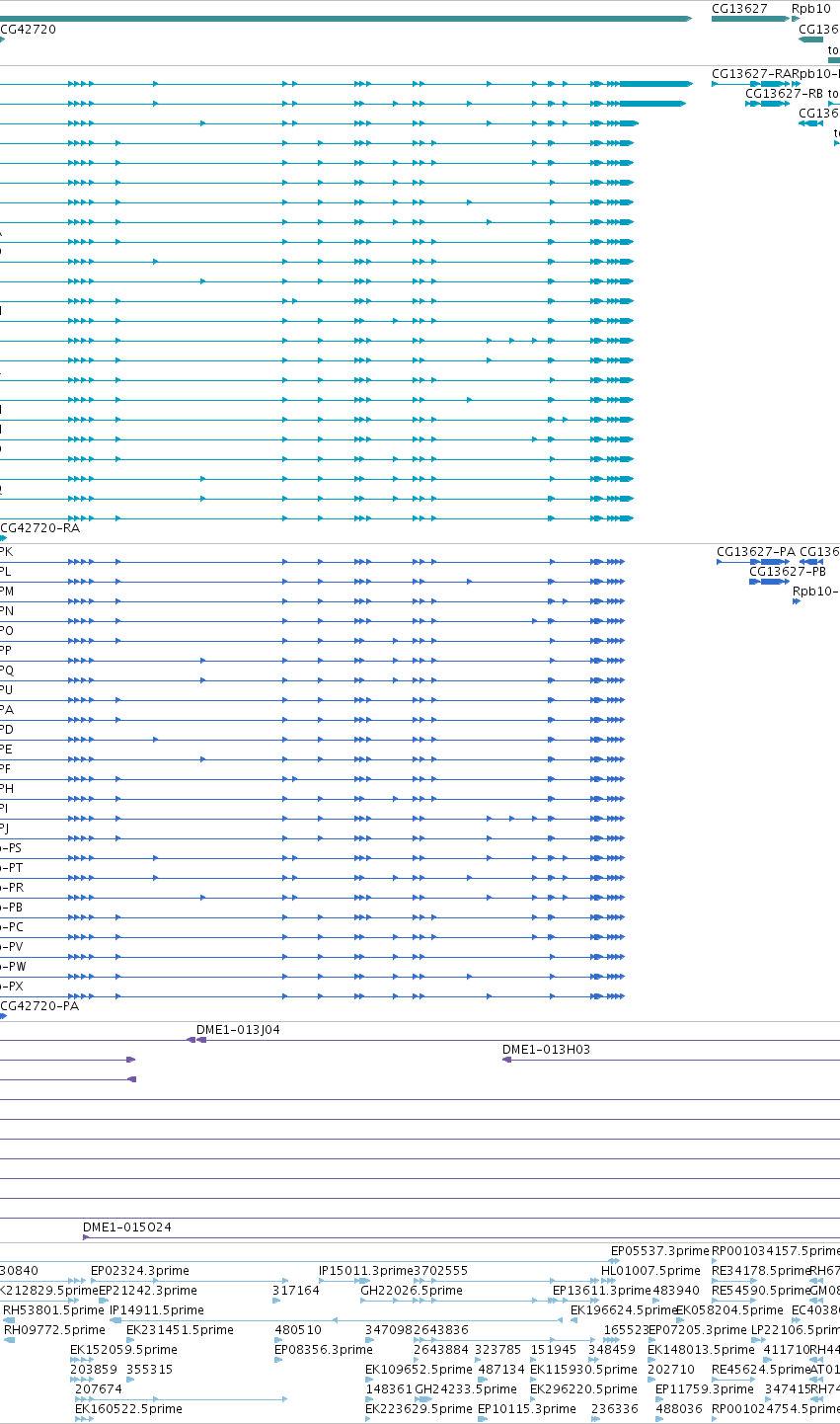Select coding sequence CG13627-PA
Image resolution: width=840 pixels, height=1424 pixels.
pyautogui.click(x=756, y=552)
